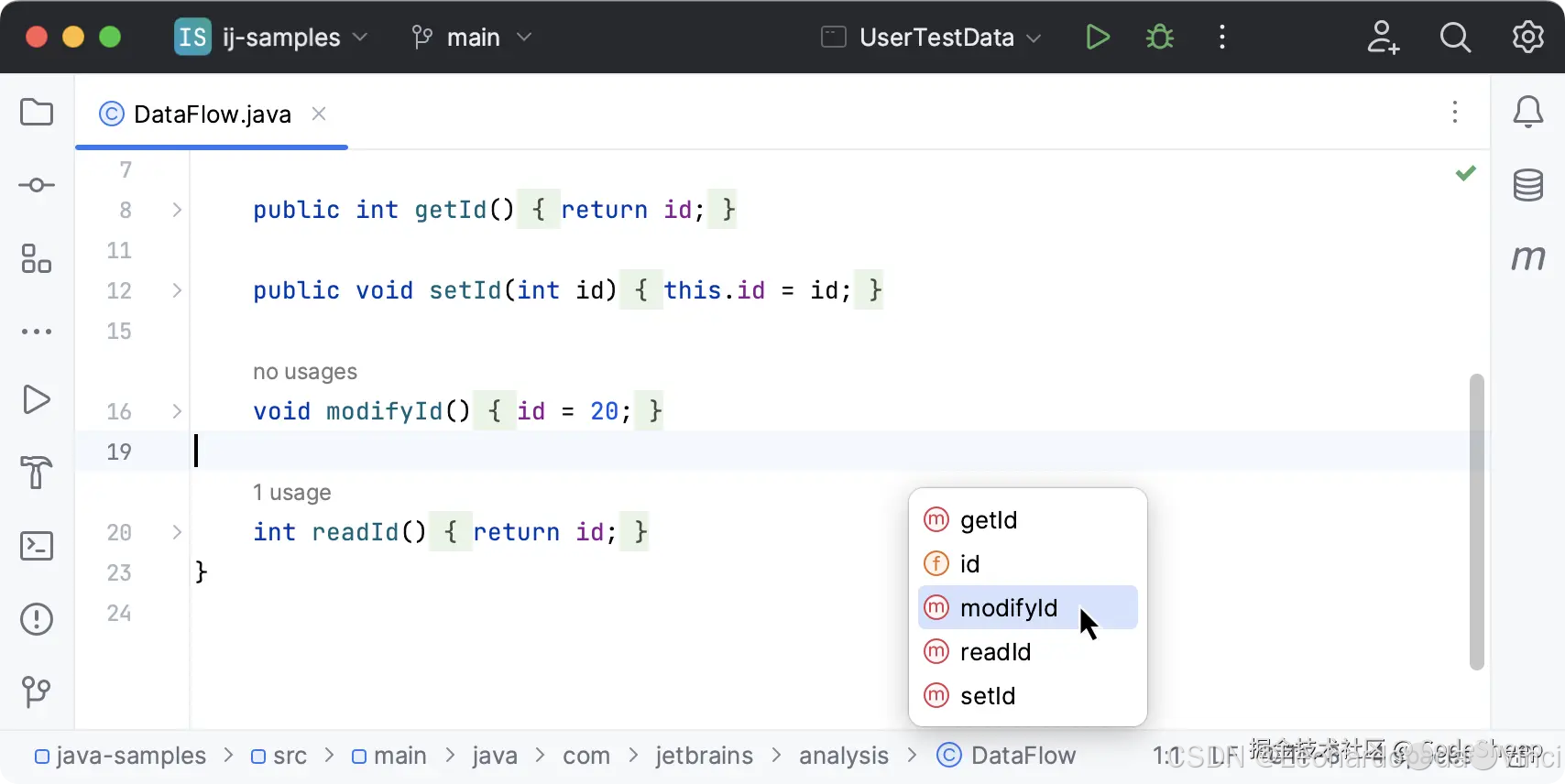Expand folded getId method at line 8

pyautogui.click(x=177, y=210)
